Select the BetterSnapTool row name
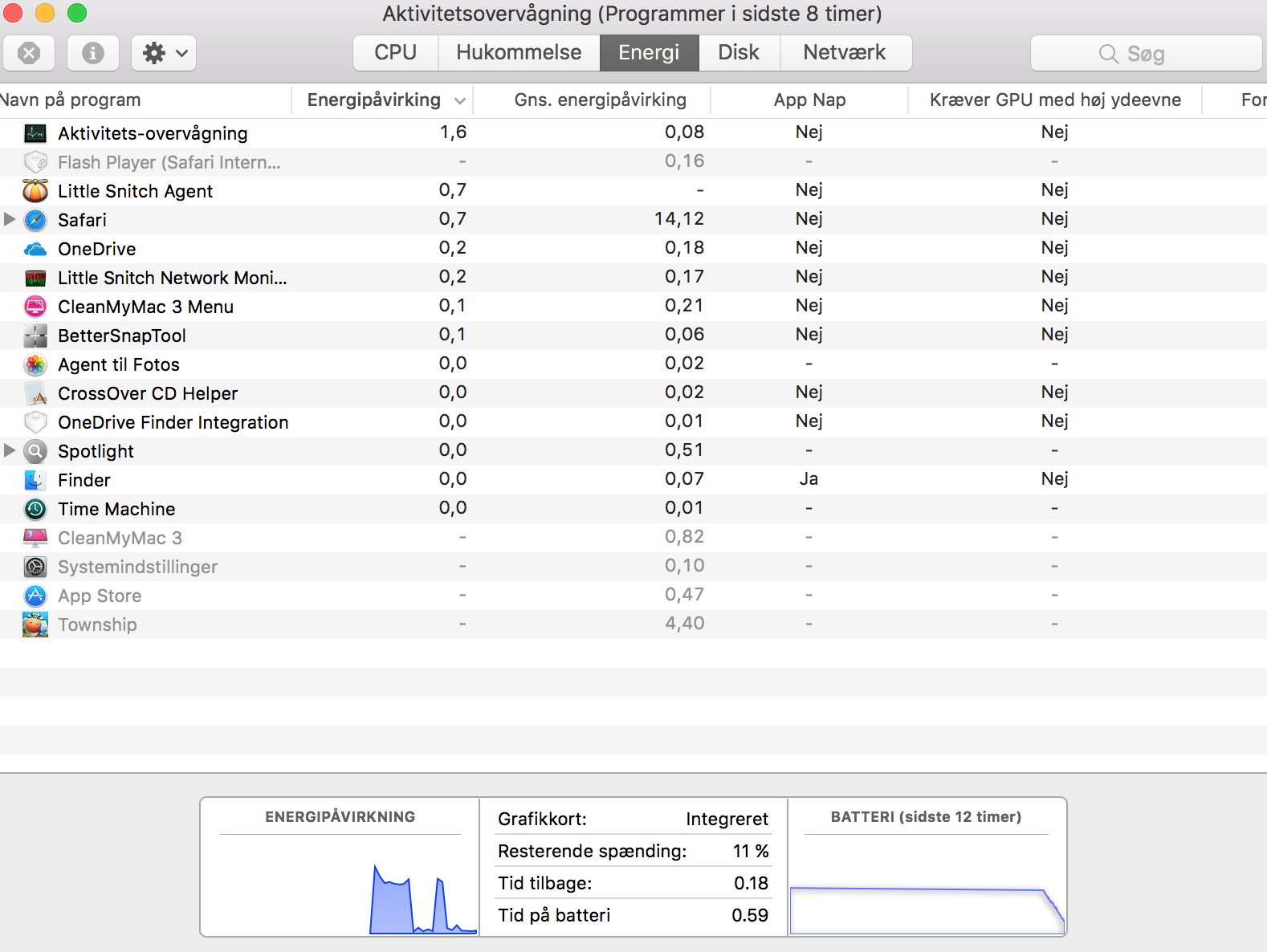1267x952 pixels. [121, 336]
